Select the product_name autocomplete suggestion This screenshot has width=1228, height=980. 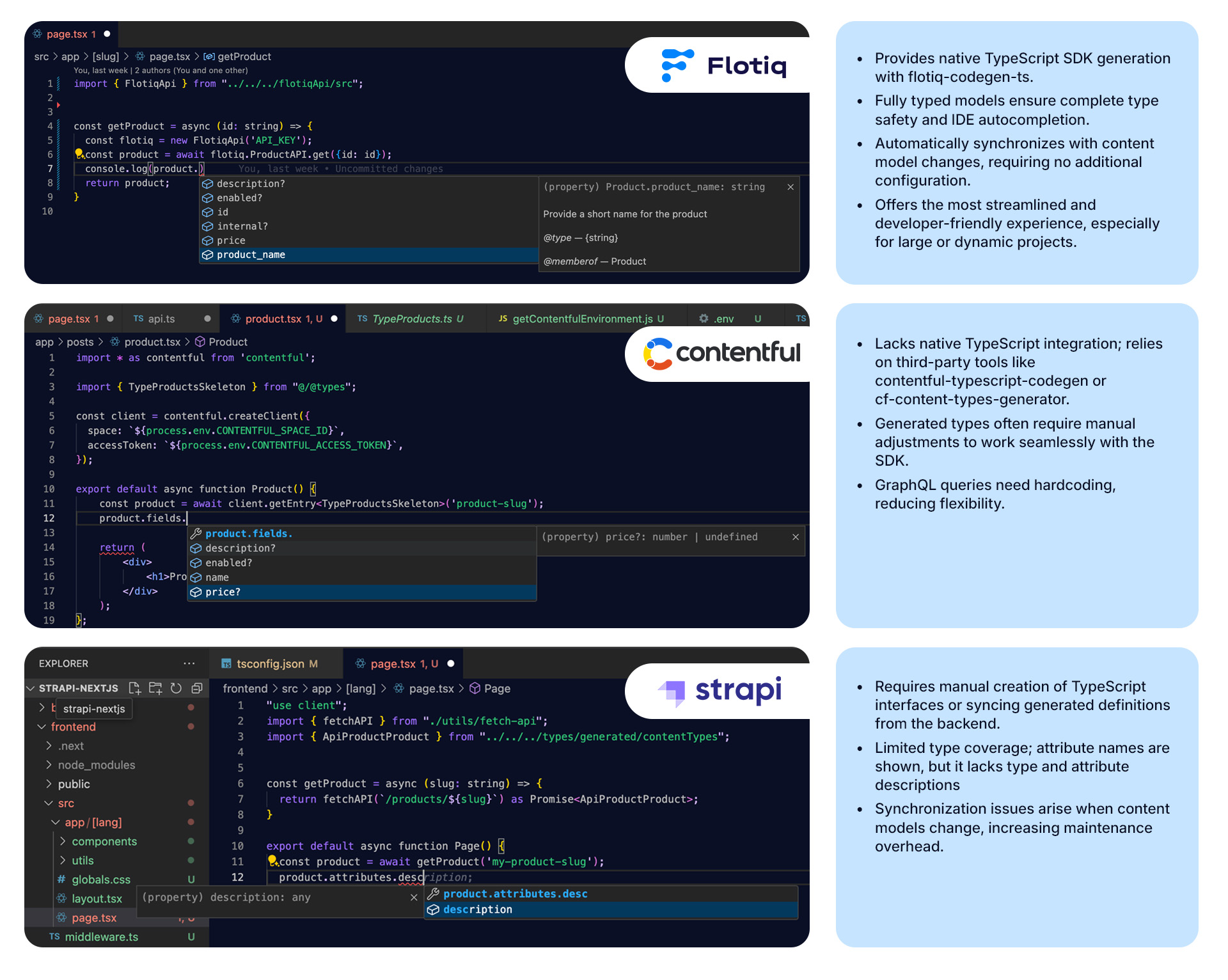pyautogui.click(x=369, y=255)
